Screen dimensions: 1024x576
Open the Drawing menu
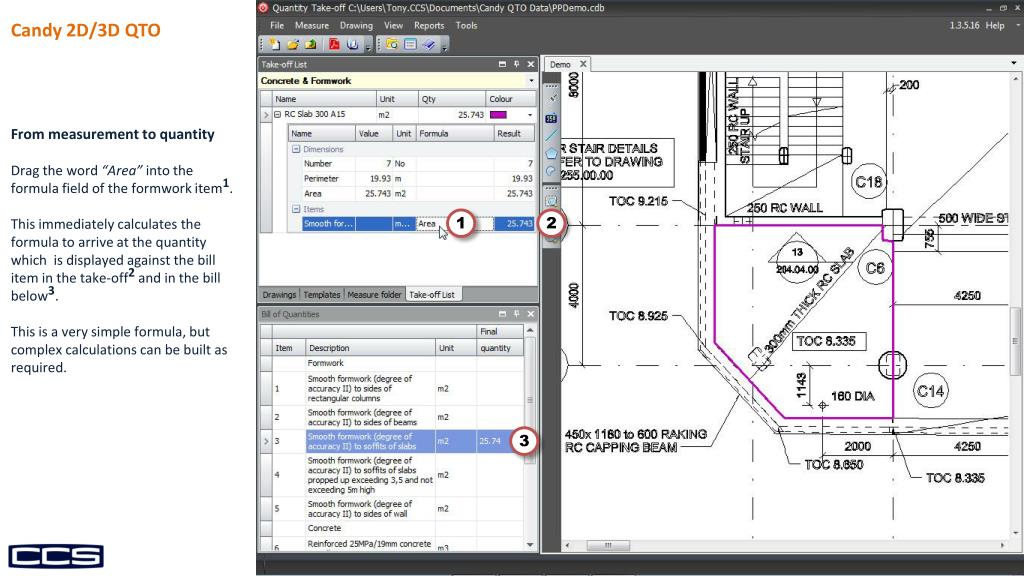pos(356,25)
